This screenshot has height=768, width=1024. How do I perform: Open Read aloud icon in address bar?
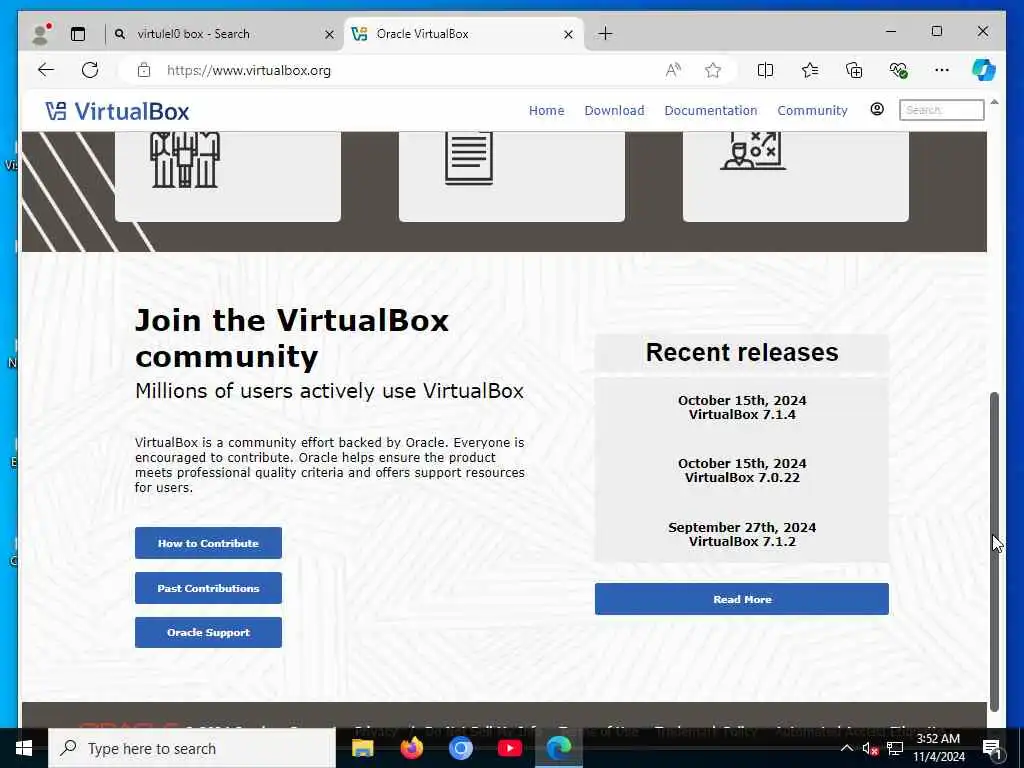pyautogui.click(x=673, y=70)
